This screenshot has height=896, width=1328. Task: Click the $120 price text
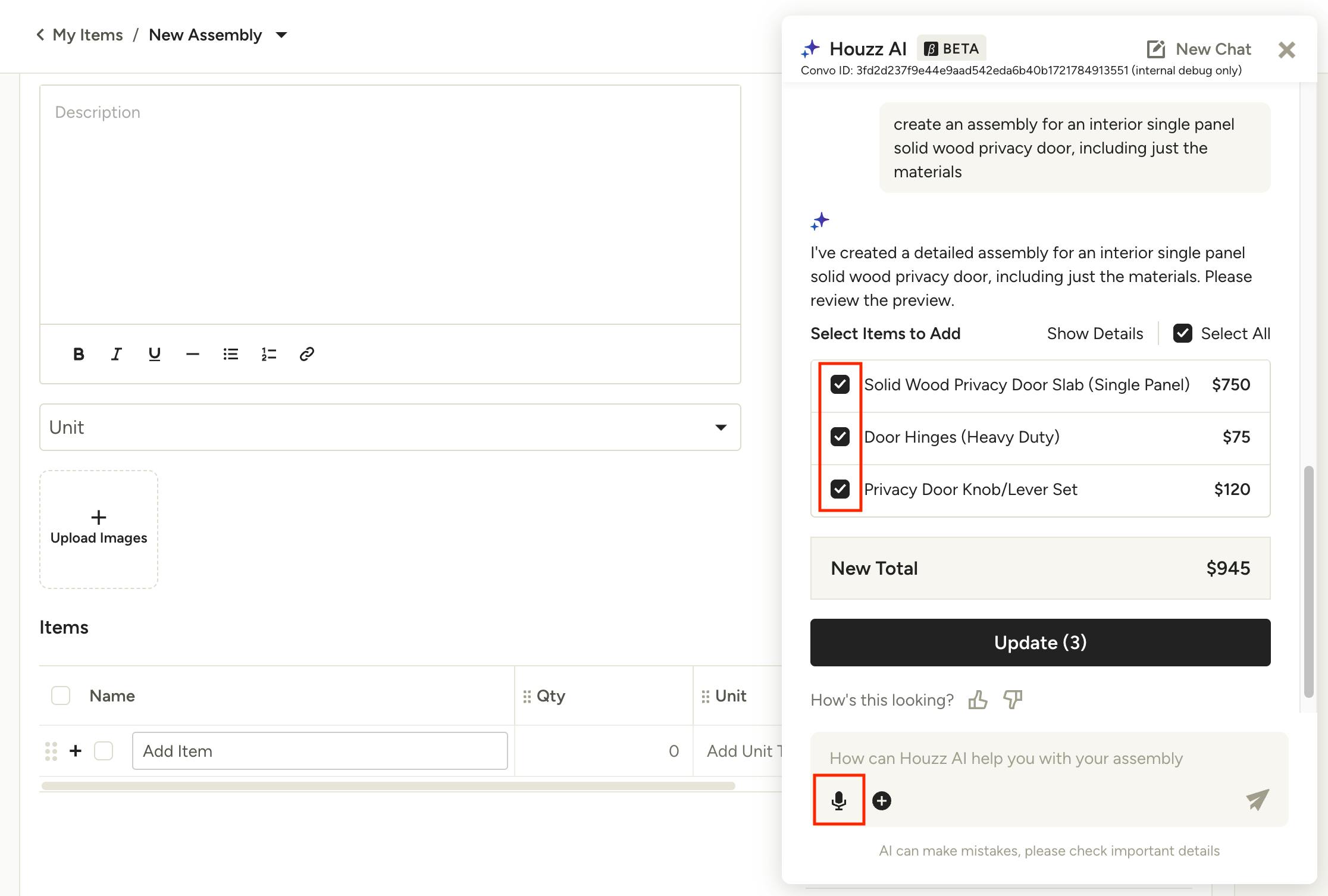click(1232, 489)
